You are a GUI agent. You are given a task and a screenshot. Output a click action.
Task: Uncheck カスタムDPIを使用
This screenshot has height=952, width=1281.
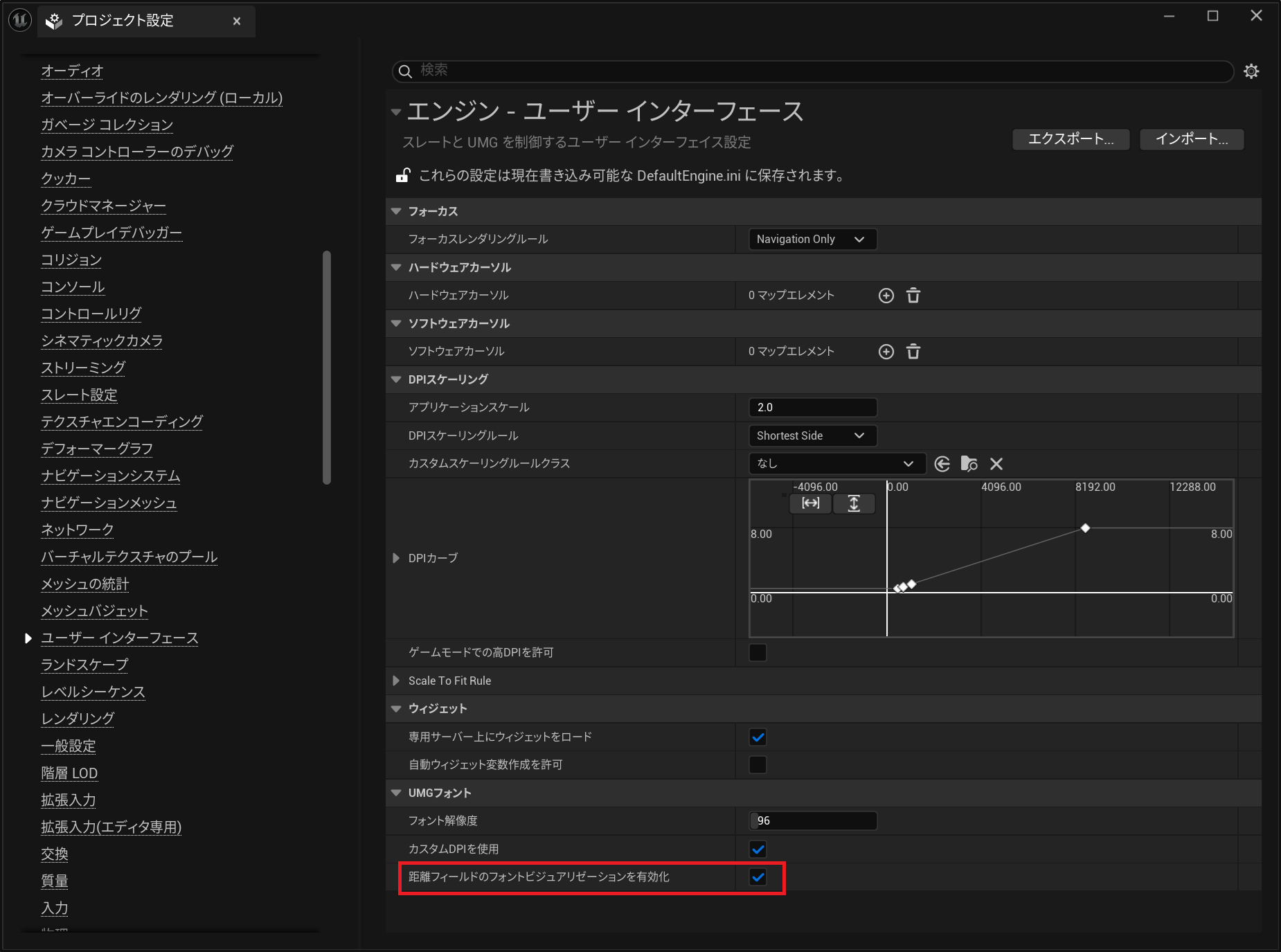[758, 849]
